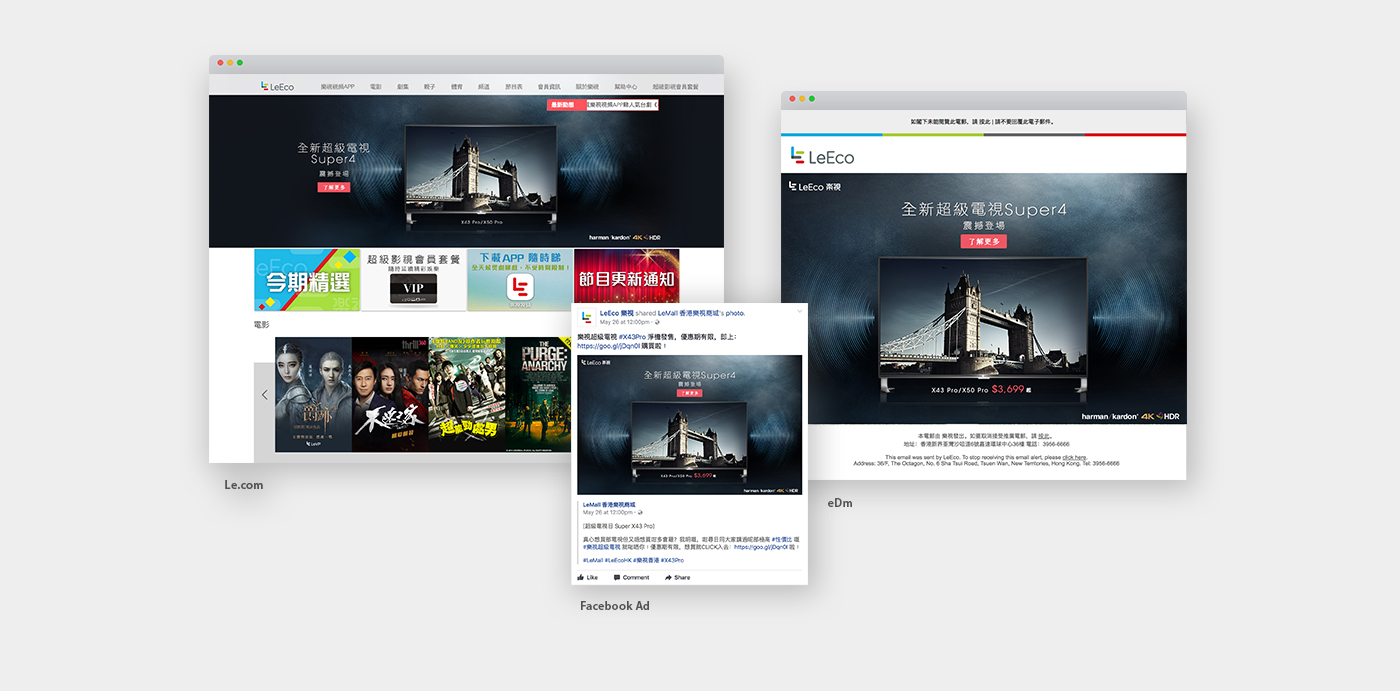Click the 'click here' unsubscribe link in the eDM

[x=1074, y=457]
